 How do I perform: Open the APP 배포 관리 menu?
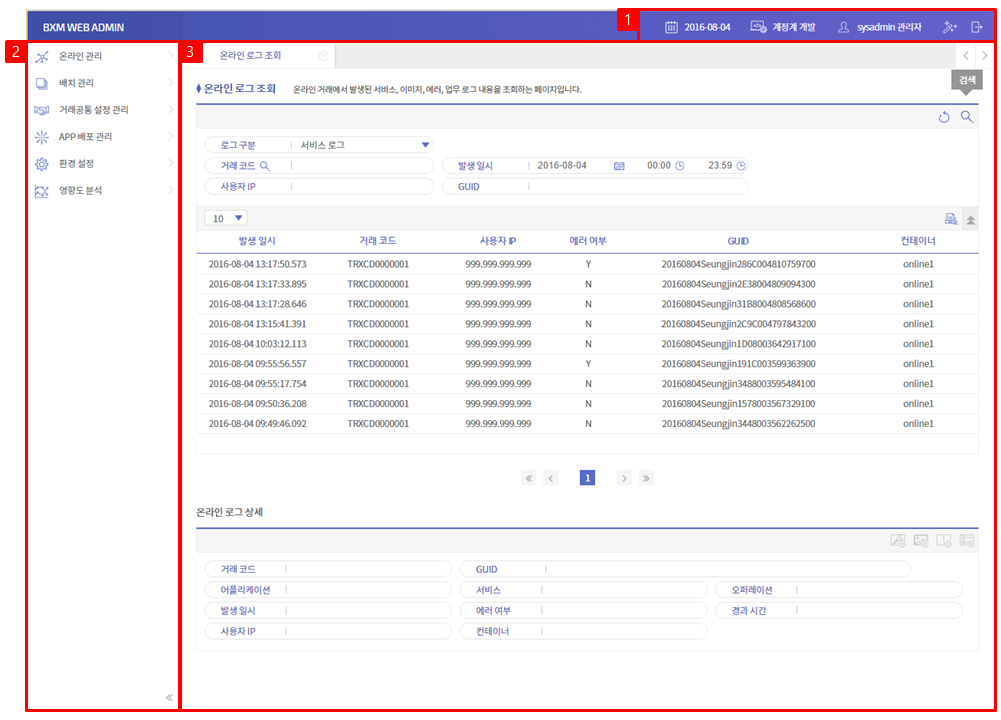tap(85, 137)
